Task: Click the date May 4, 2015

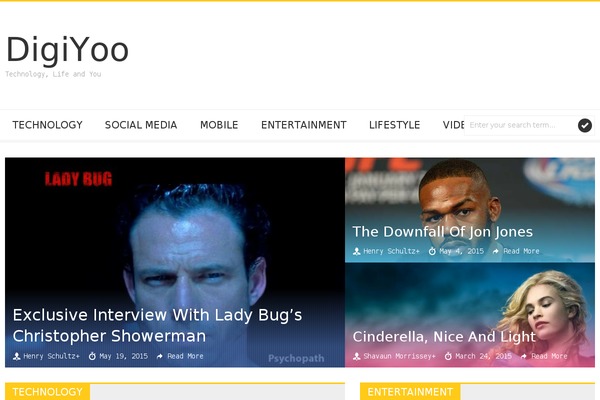Action: click(461, 251)
